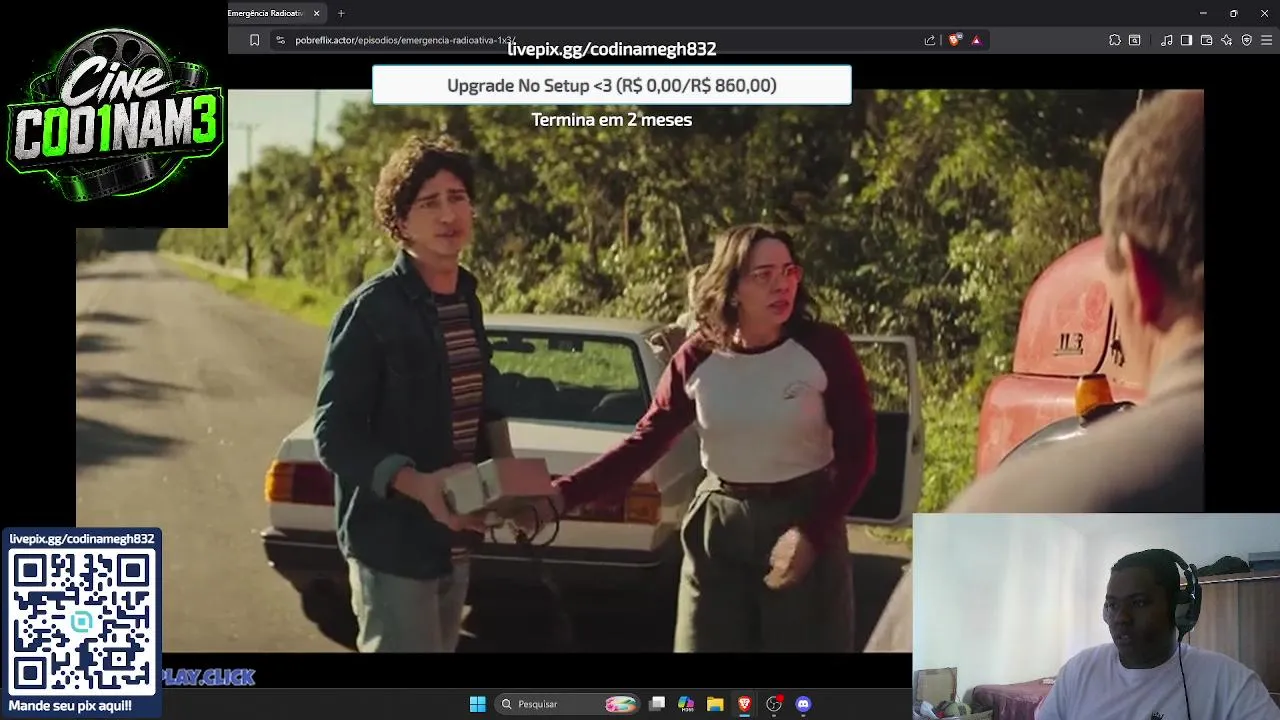
Task: Click the share page icon in address bar
Action: (x=930, y=40)
